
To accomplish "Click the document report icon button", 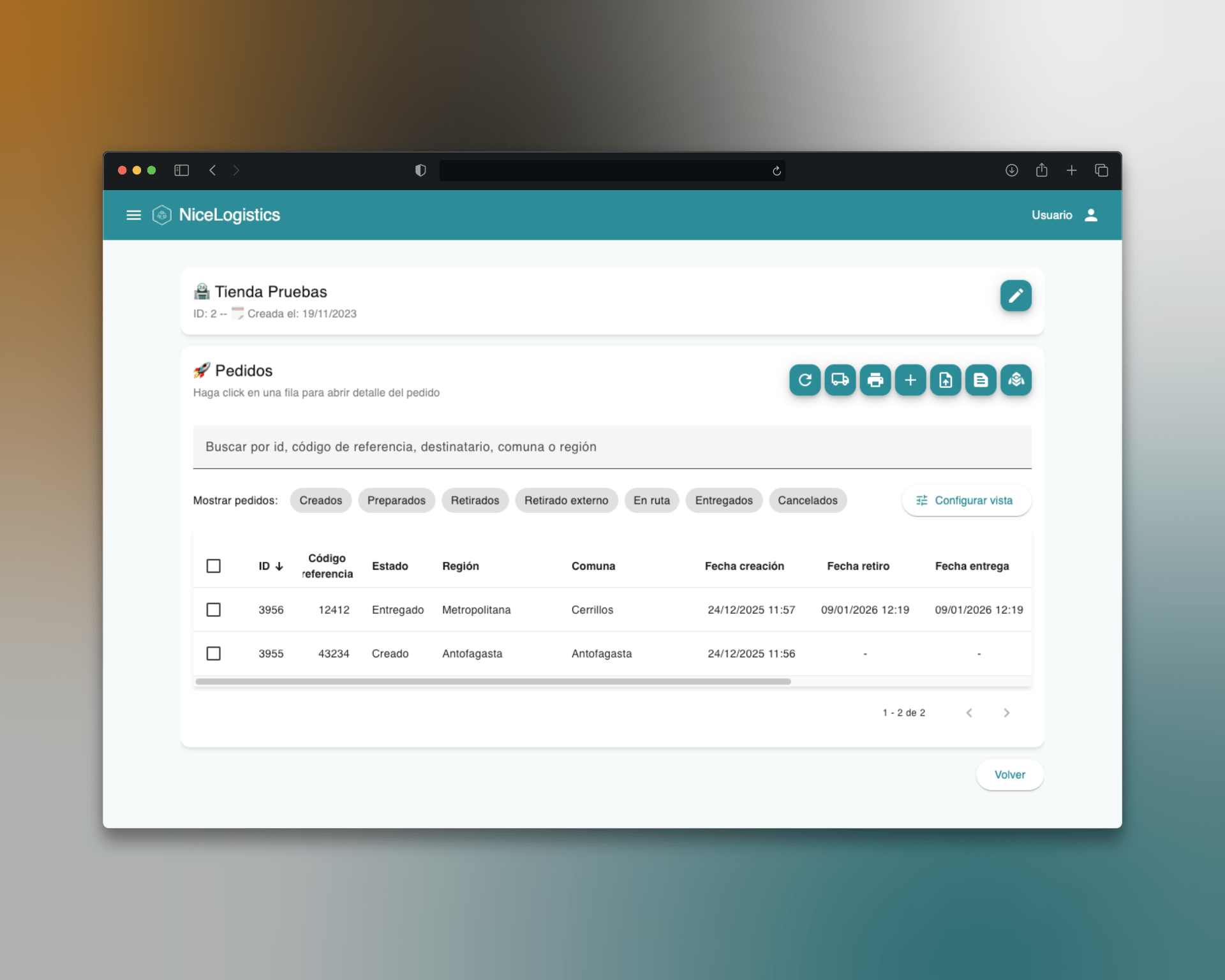I will tap(981, 380).
